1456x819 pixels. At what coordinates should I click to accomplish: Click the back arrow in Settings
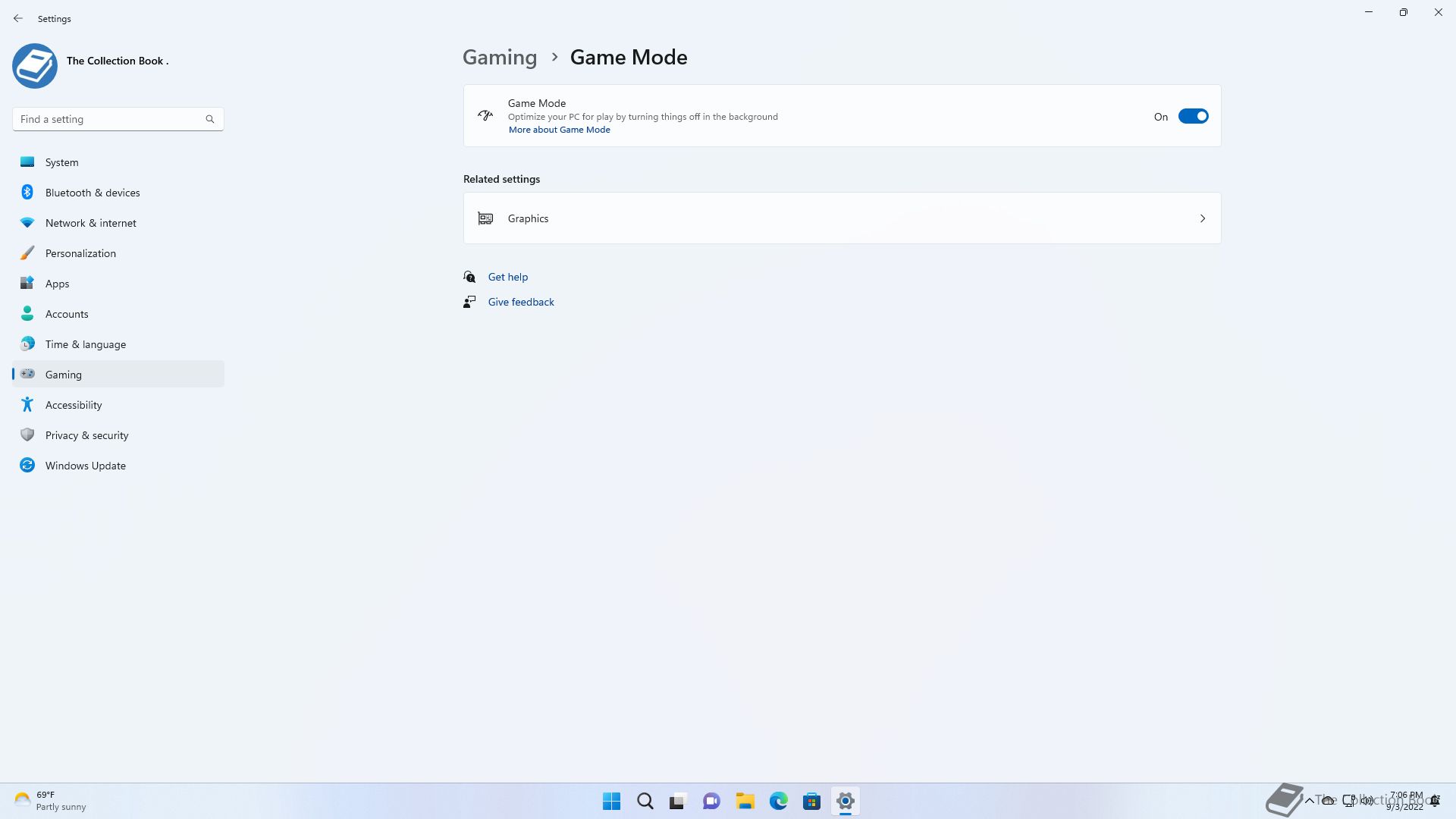pos(18,18)
